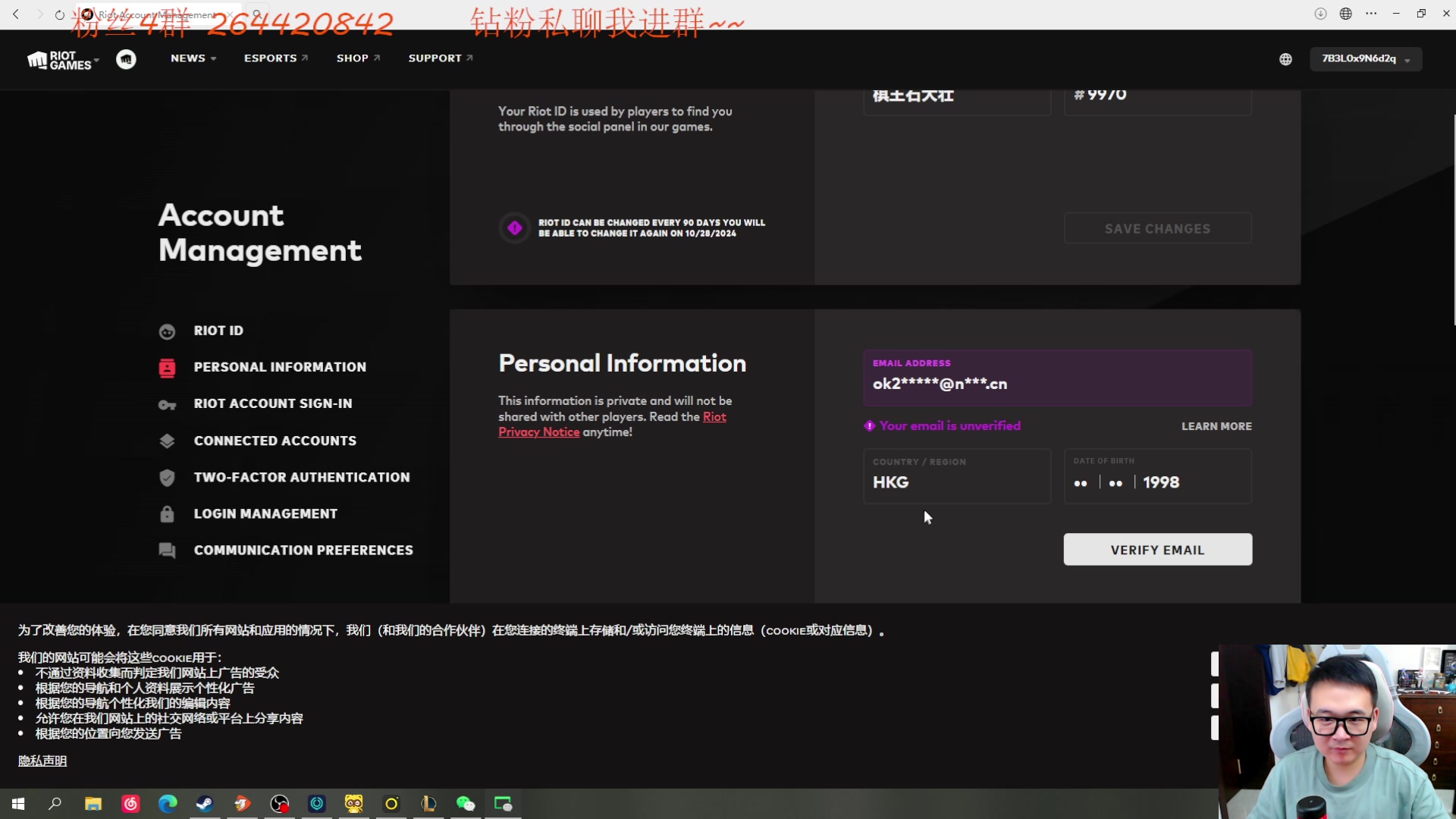Click the Country / Region HKG field

coord(957,475)
